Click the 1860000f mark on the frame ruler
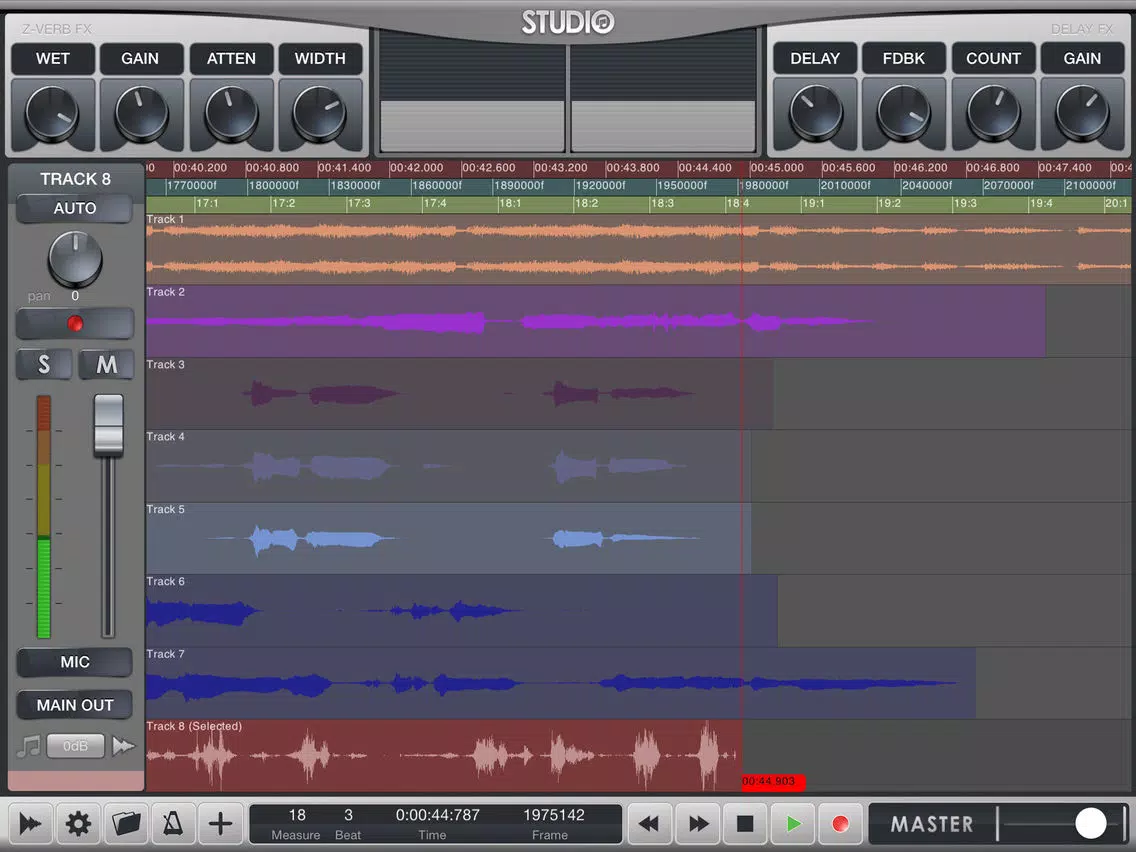The image size is (1136, 852). coord(437,185)
